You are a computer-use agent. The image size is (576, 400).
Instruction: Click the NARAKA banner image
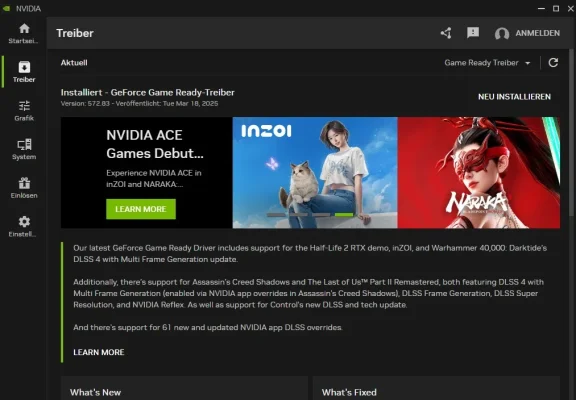point(479,173)
